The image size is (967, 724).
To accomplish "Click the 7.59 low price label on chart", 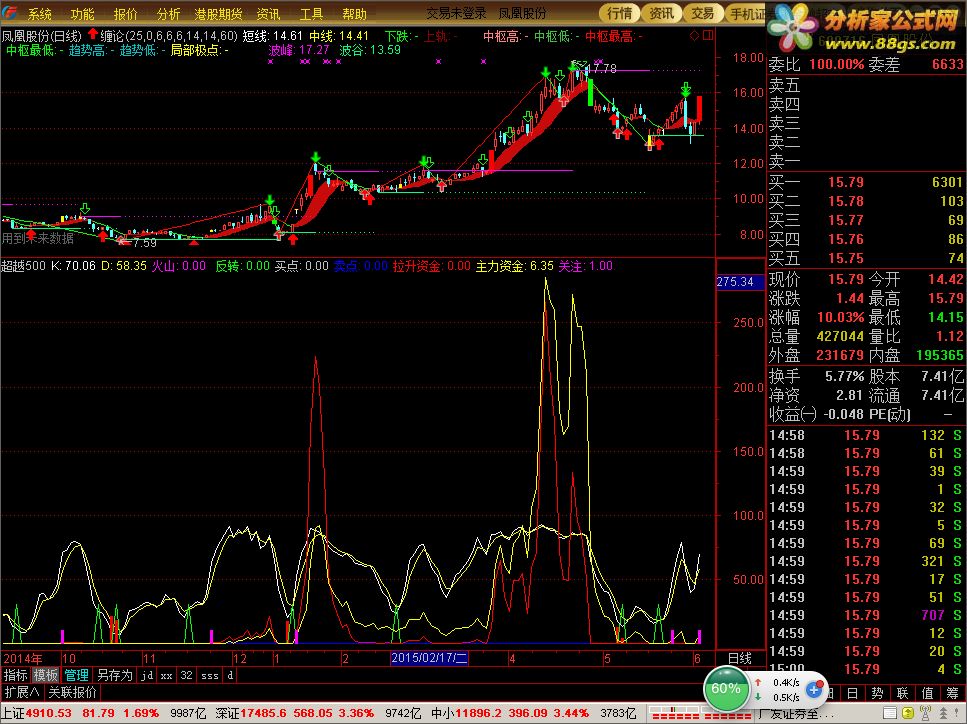I will point(144,243).
